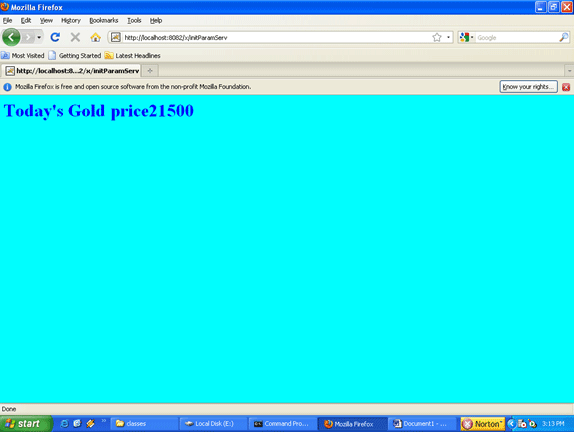Click the third quick launch icon
Viewport: 577px width, 433px height.
[91, 423]
